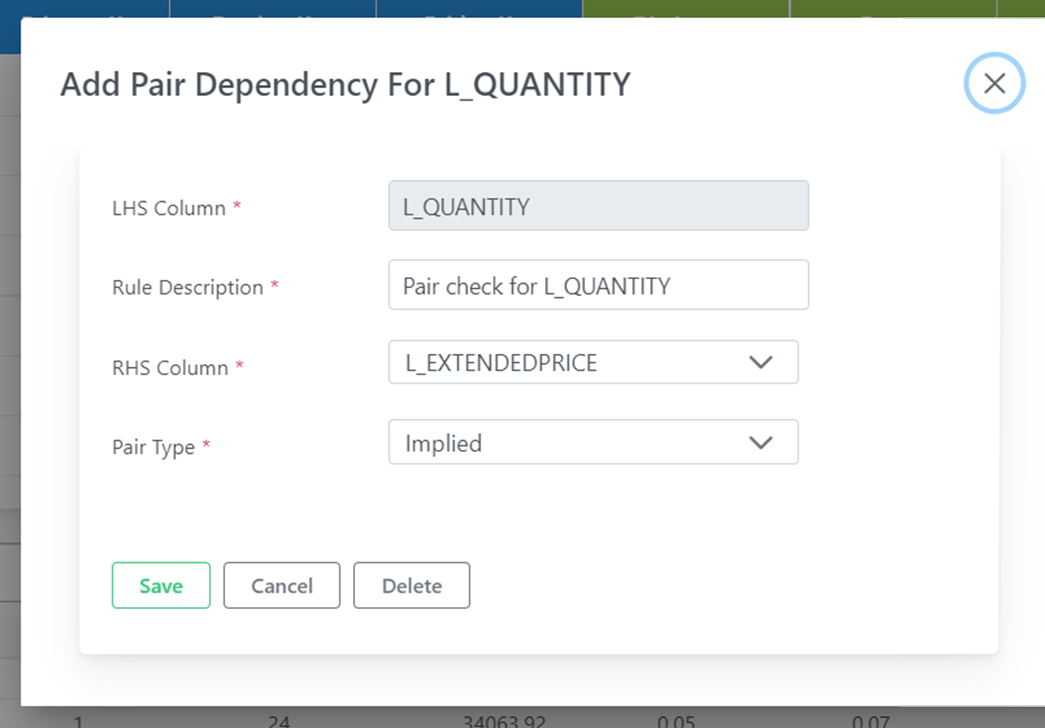Click the LHS Column label
Screen dimensions: 1045x728
click(x=169, y=208)
